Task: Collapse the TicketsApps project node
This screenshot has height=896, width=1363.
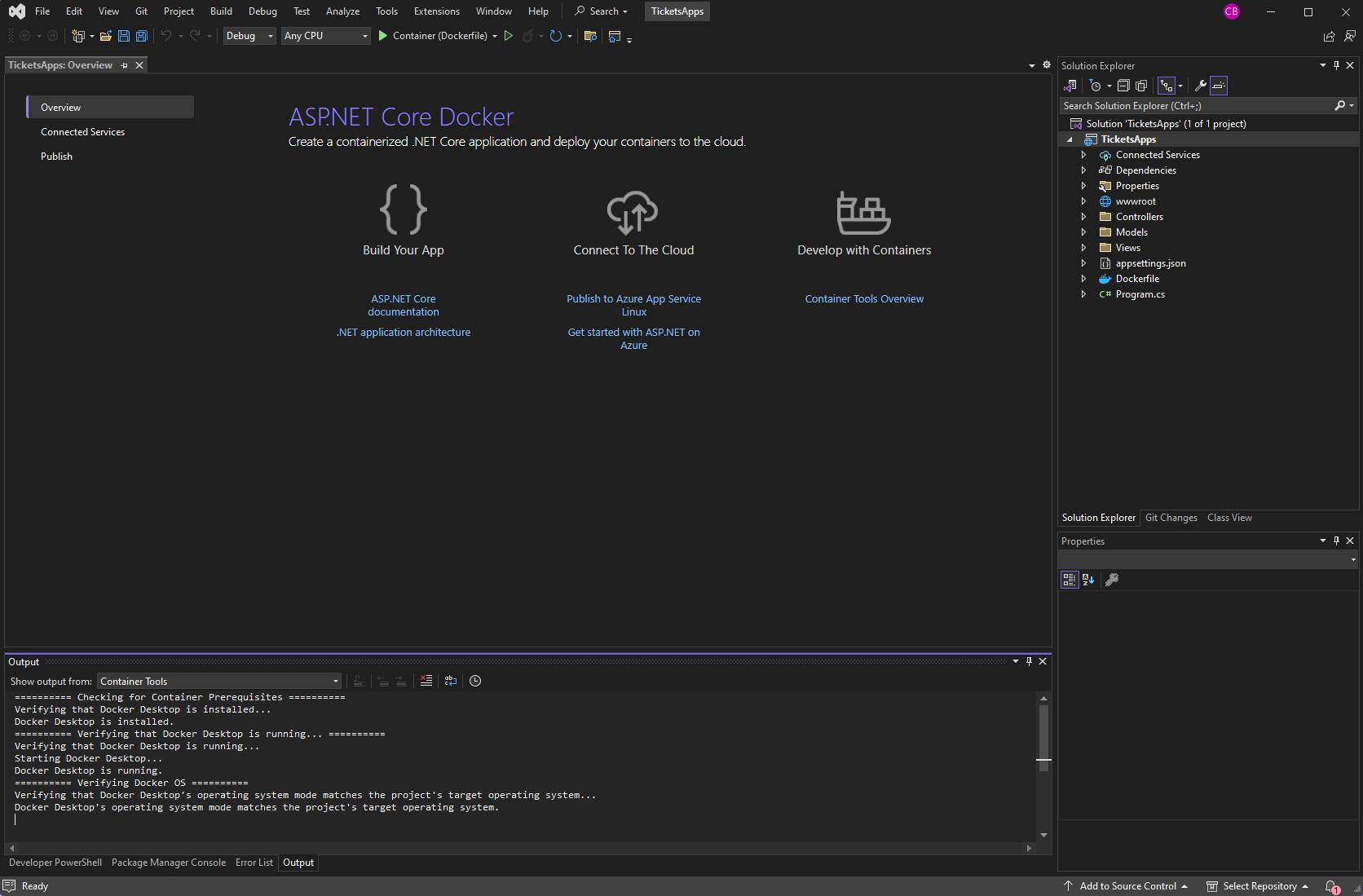Action: tap(1070, 139)
